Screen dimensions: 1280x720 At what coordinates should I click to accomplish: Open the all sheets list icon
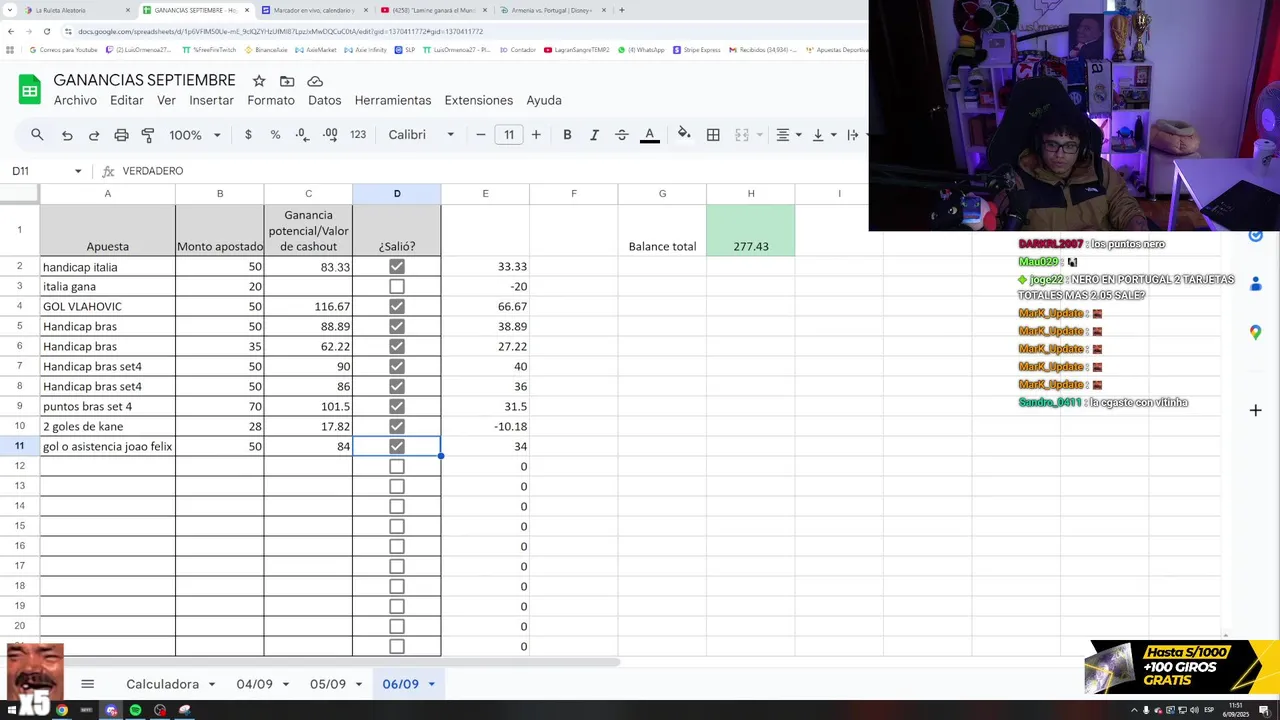point(87,684)
